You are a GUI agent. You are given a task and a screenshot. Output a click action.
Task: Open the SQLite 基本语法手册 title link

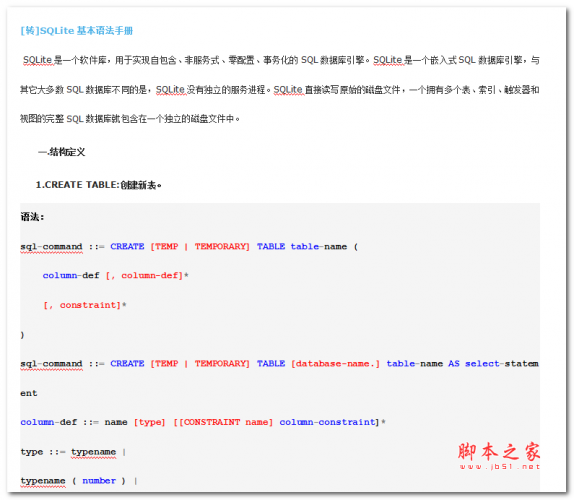77,31
